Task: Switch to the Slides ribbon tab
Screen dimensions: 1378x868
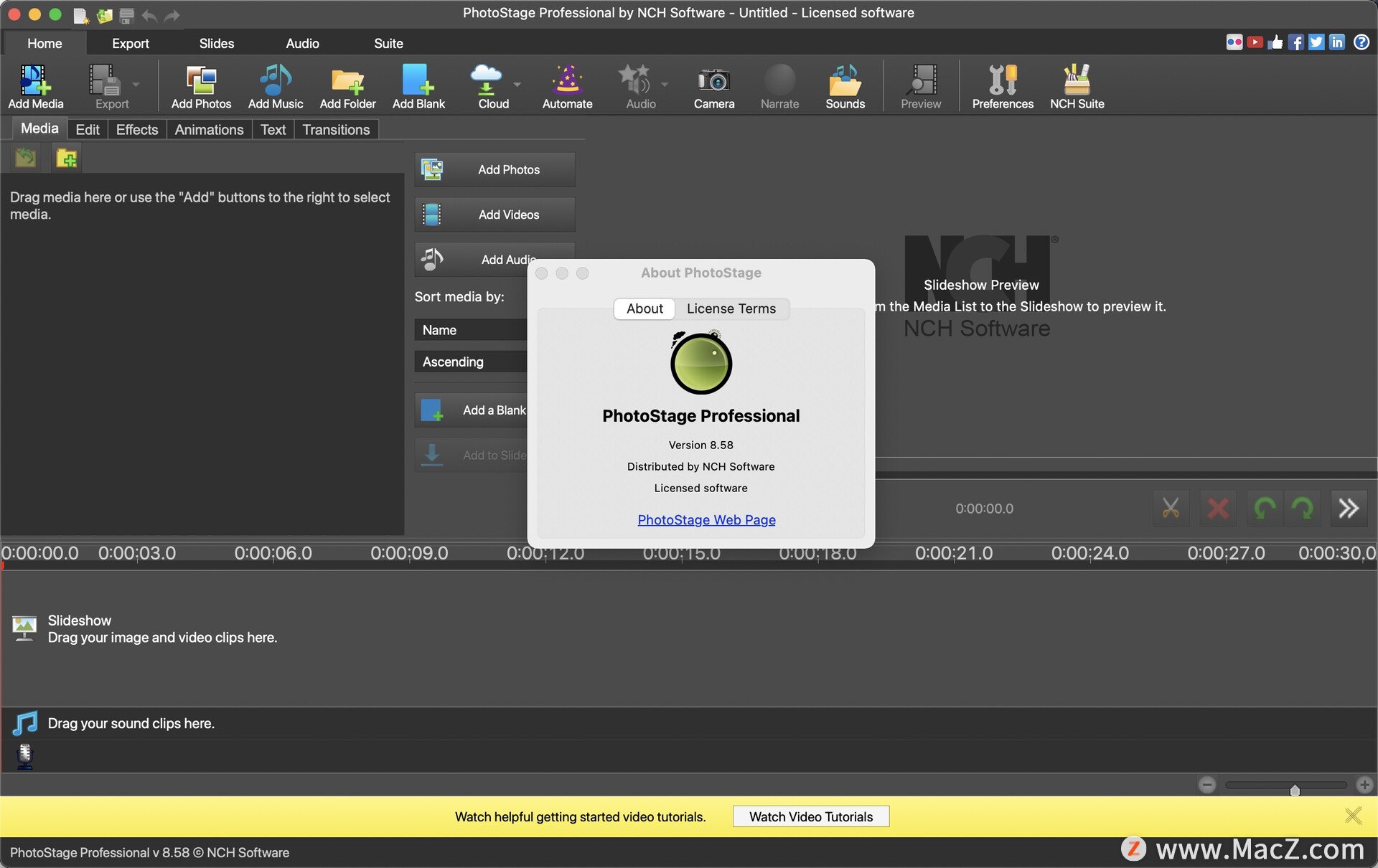Action: 216,43
